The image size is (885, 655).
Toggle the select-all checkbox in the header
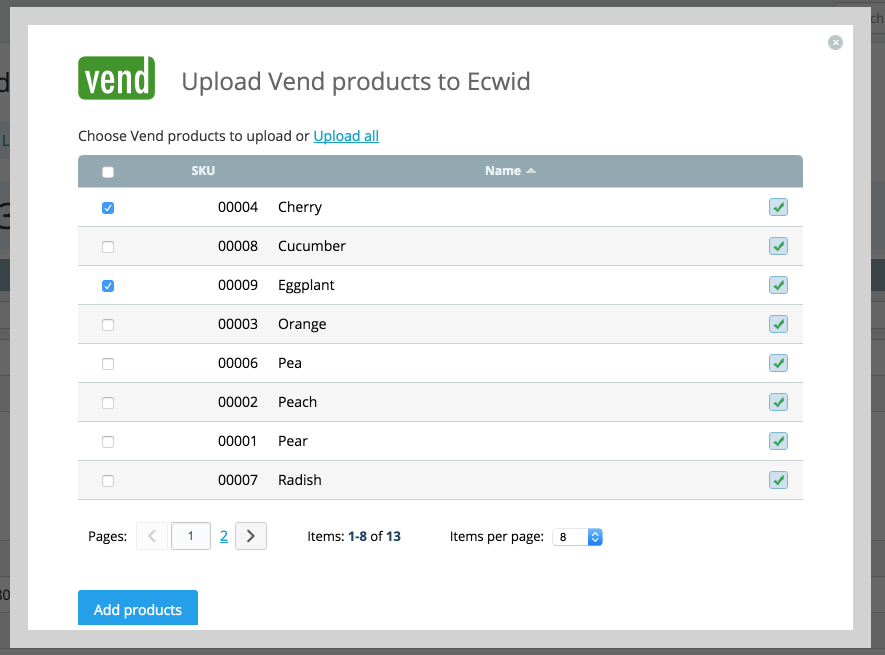tap(108, 172)
